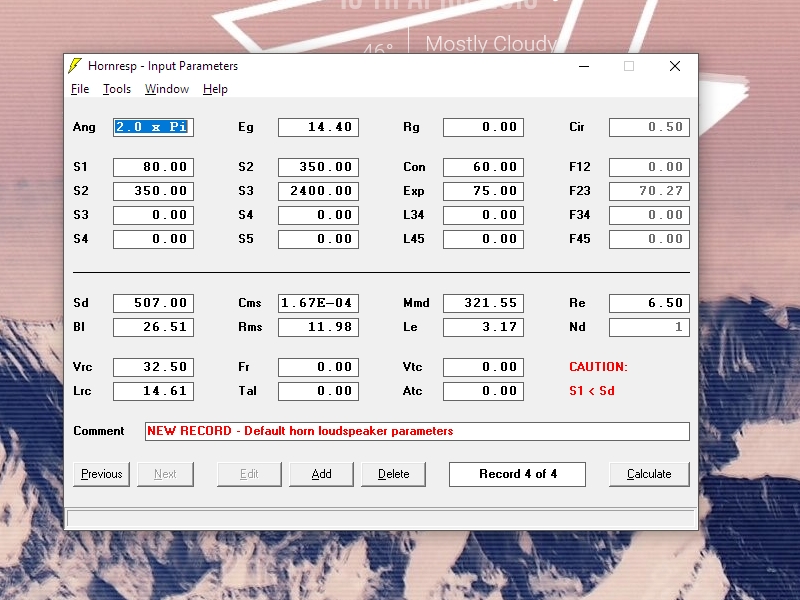
Task: Click the Re field showing 6.50
Action: coord(649,303)
